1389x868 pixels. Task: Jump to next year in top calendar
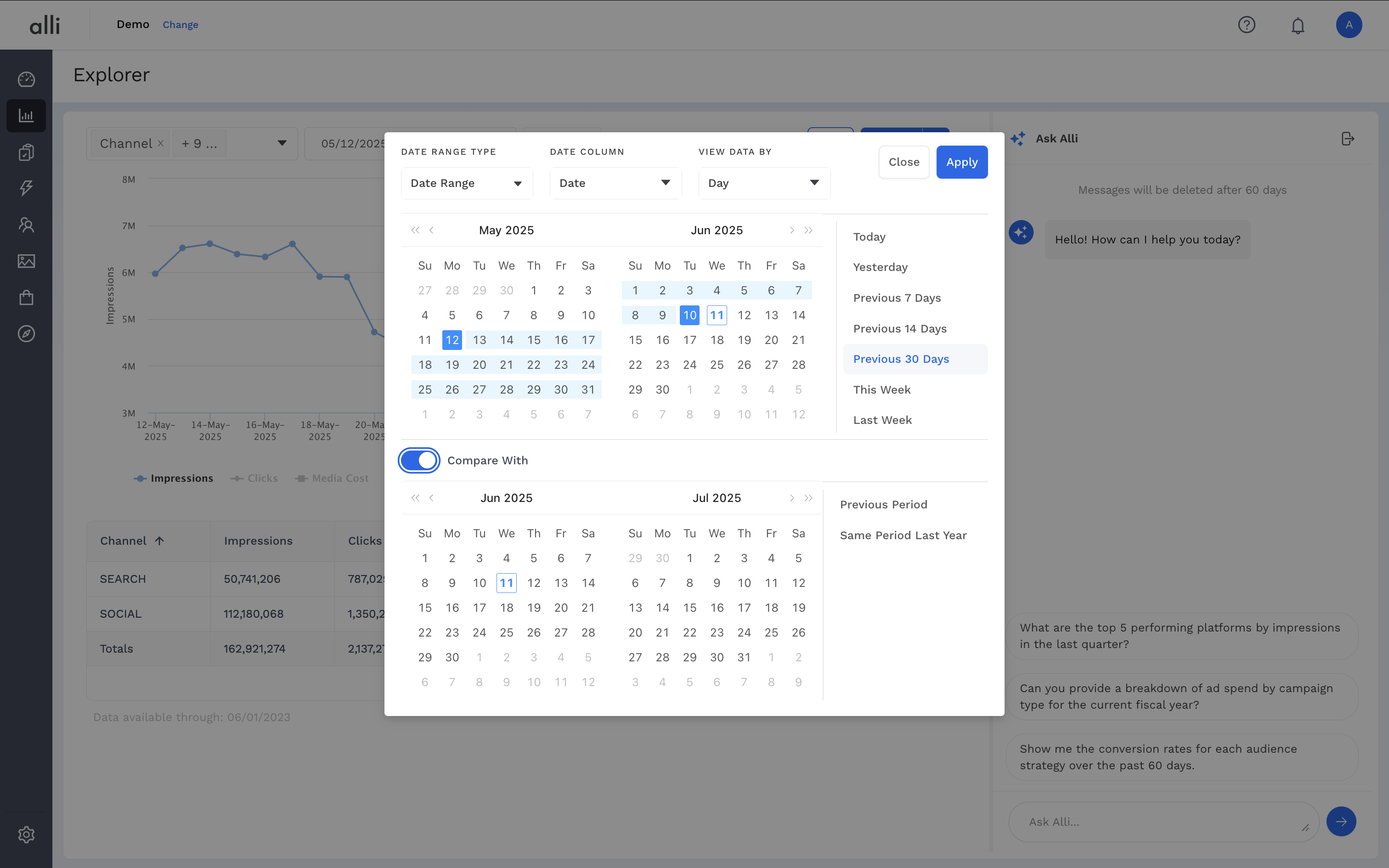click(x=808, y=230)
